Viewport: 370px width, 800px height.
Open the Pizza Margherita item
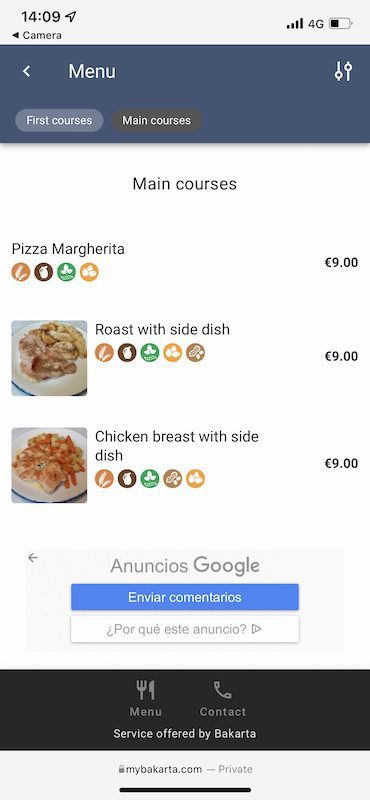(x=185, y=262)
